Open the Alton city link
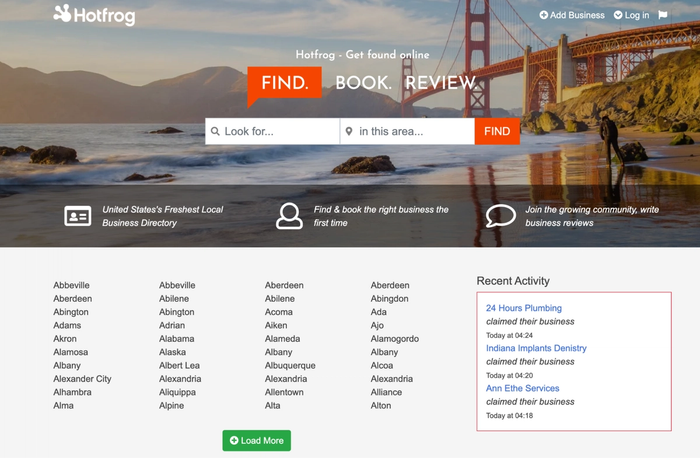Image resolution: width=700 pixels, height=458 pixels. click(381, 406)
